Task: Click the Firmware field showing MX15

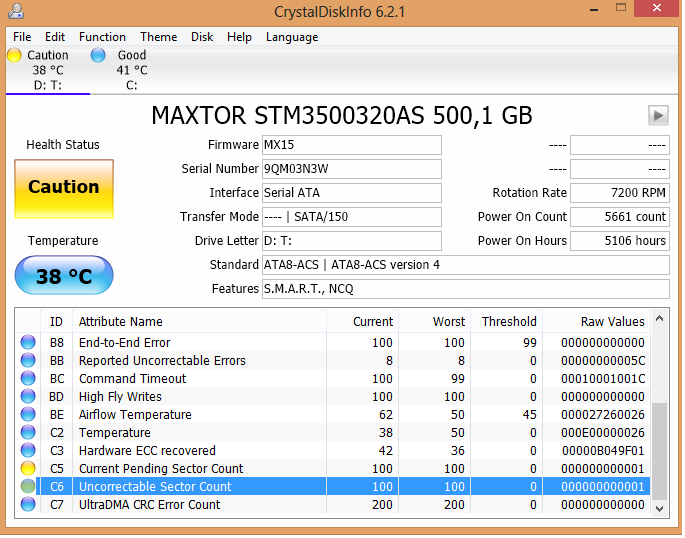Action: [x=352, y=145]
